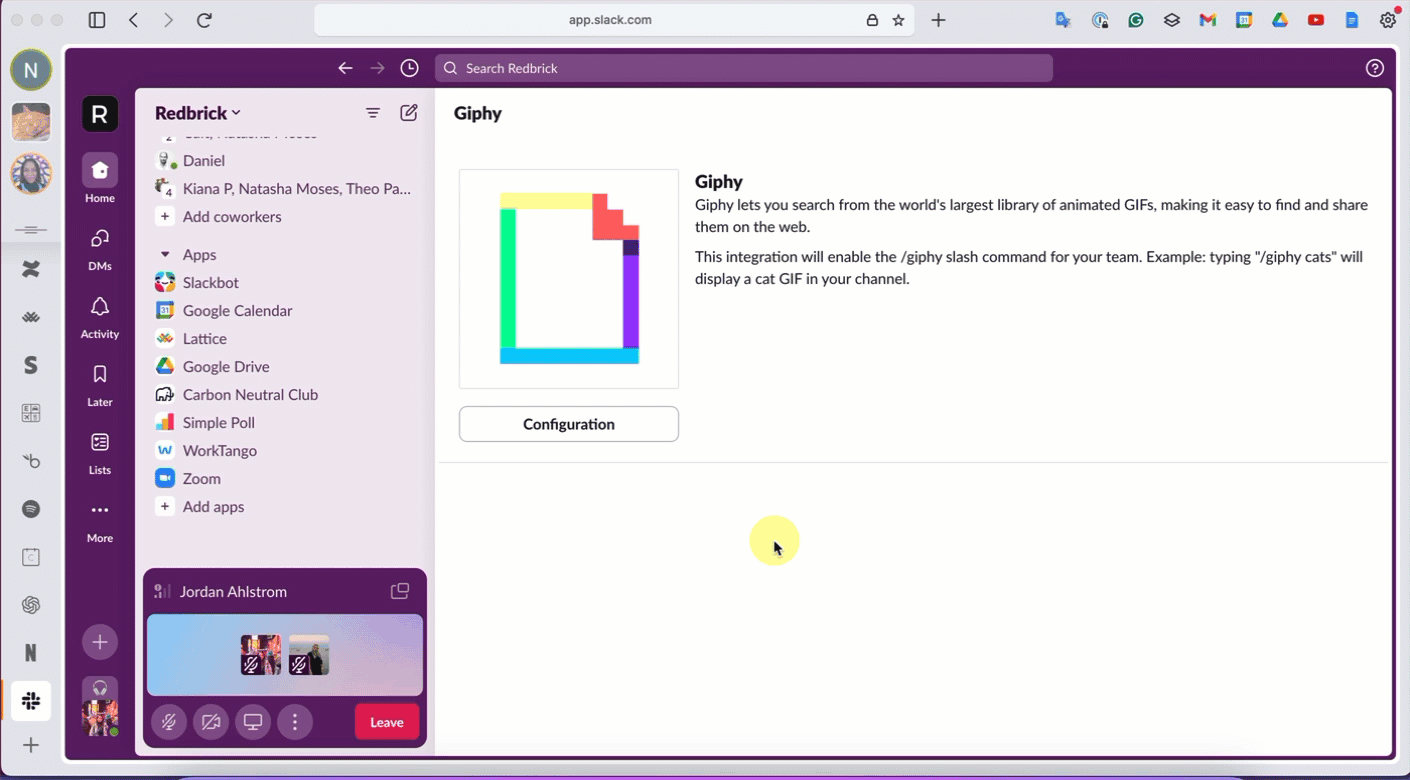Open the Slack history clock
This screenshot has width=1410, height=780.
(x=410, y=68)
